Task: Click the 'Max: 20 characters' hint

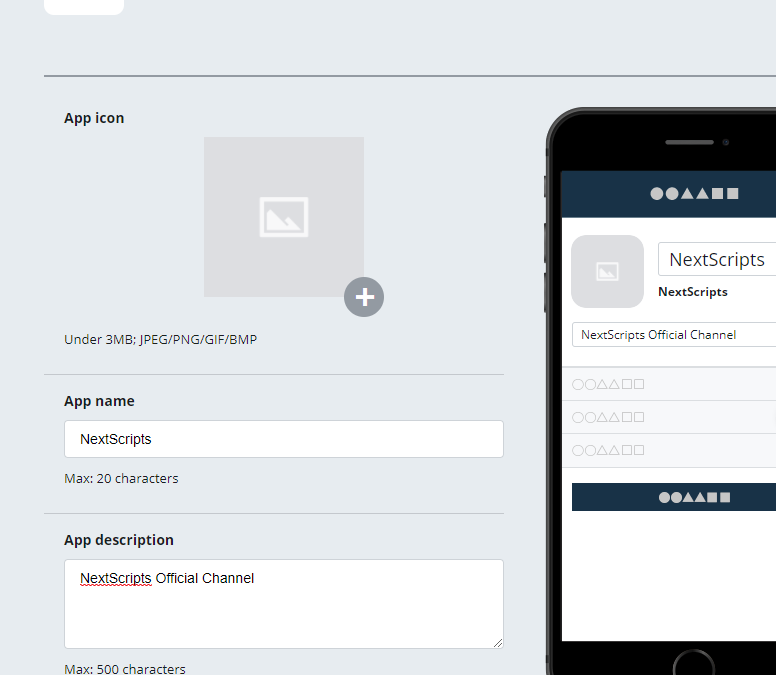Action: click(121, 479)
